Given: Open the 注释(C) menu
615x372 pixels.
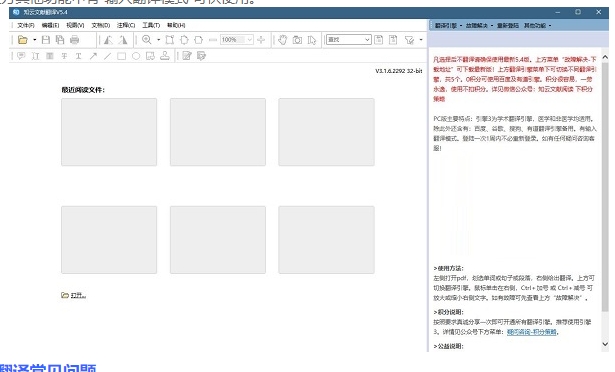Looking at the screenshot, I should click(x=126, y=25).
